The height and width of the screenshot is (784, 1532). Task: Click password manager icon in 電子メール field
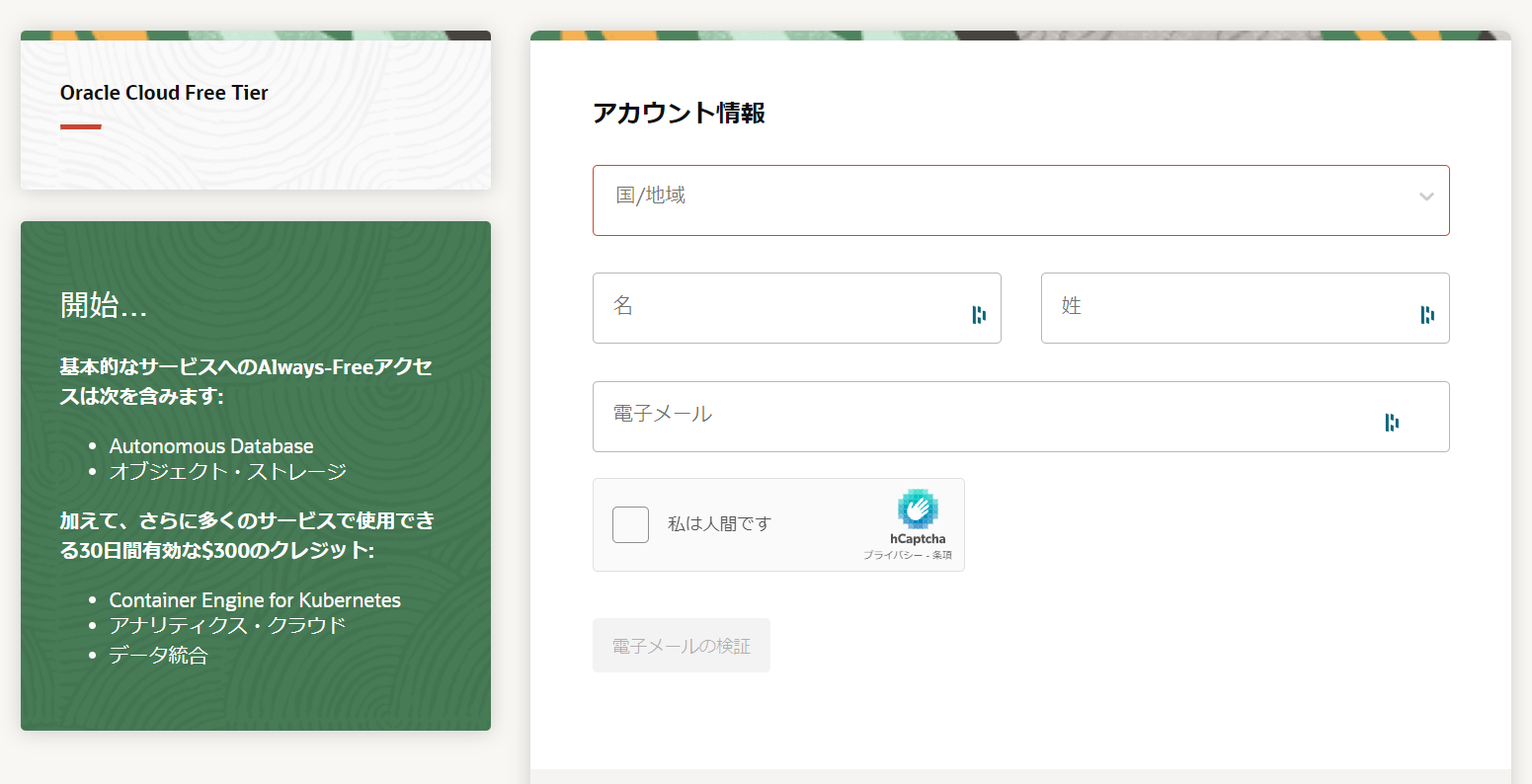click(x=1392, y=423)
